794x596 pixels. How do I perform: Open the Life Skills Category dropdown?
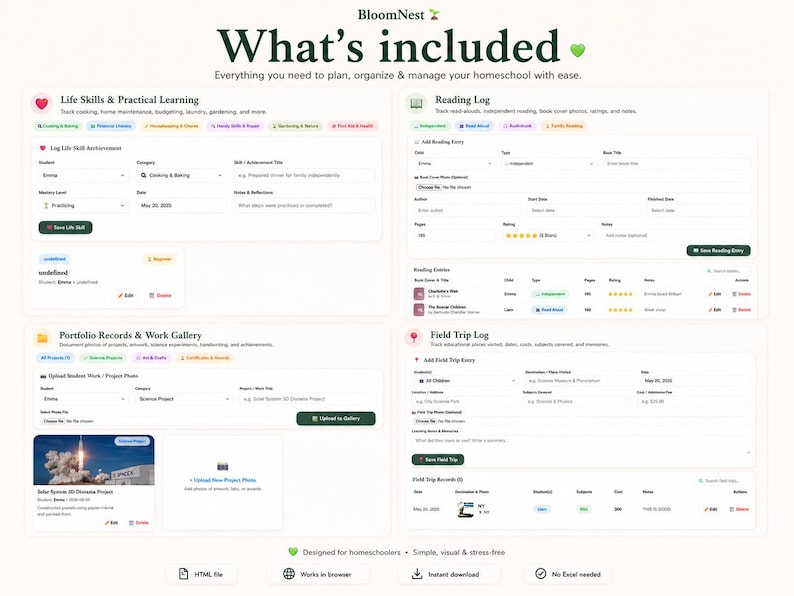[181, 175]
